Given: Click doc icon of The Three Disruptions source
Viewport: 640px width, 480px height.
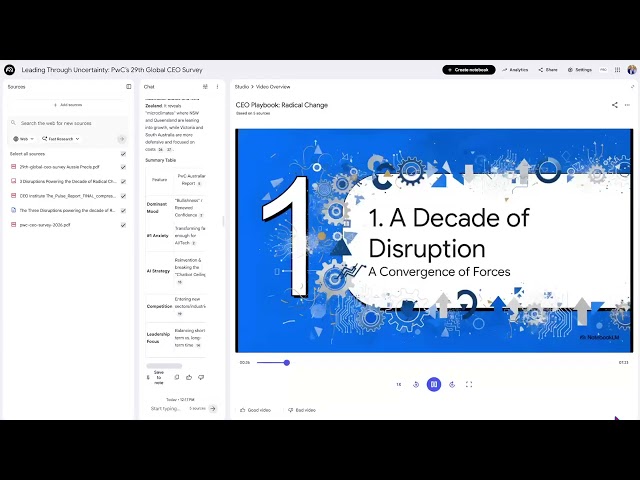Looking at the screenshot, I should pos(13,210).
